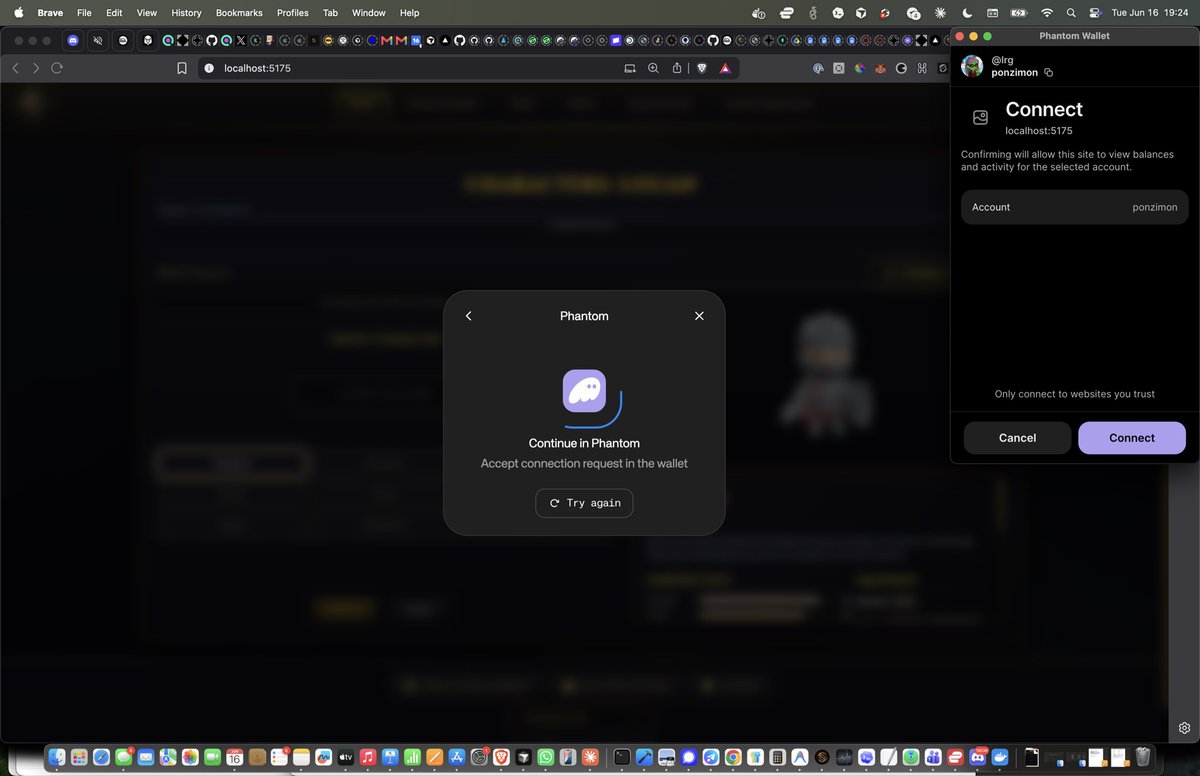Select the Account ponzimon row
This screenshot has width=1200, height=776.
point(1074,207)
